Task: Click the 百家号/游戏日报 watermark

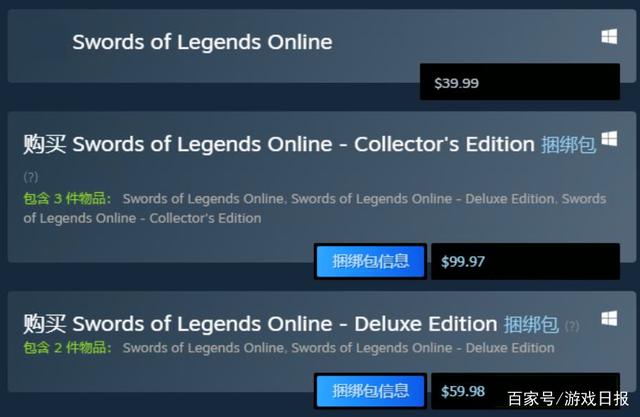Action: [x=568, y=399]
